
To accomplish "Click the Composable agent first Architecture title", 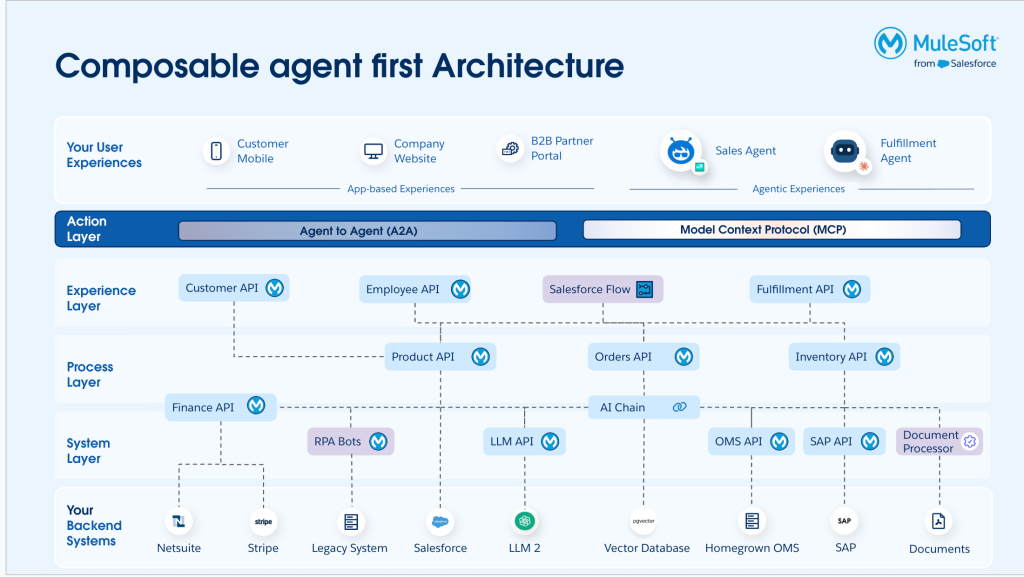I will 340,66.
